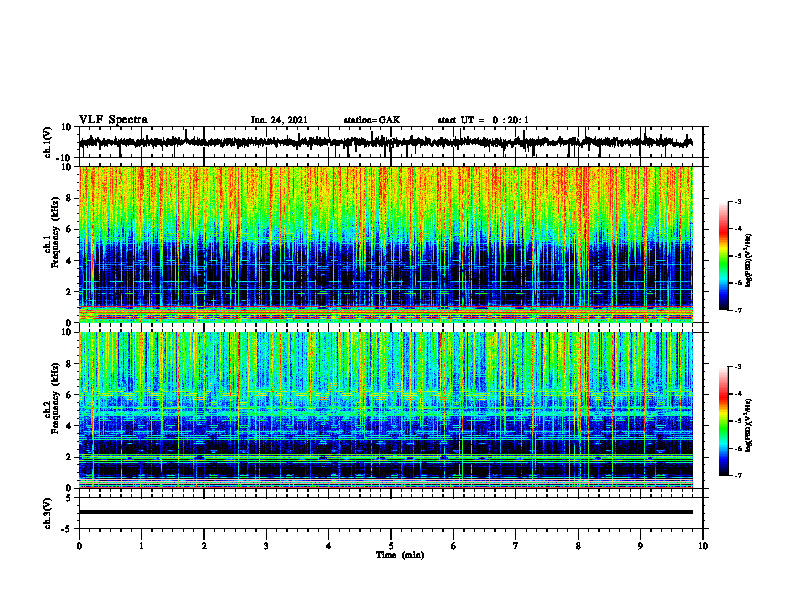
Task: Click the "3" tick on the time axis
Action: pyautogui.click(x=266, y=546)
